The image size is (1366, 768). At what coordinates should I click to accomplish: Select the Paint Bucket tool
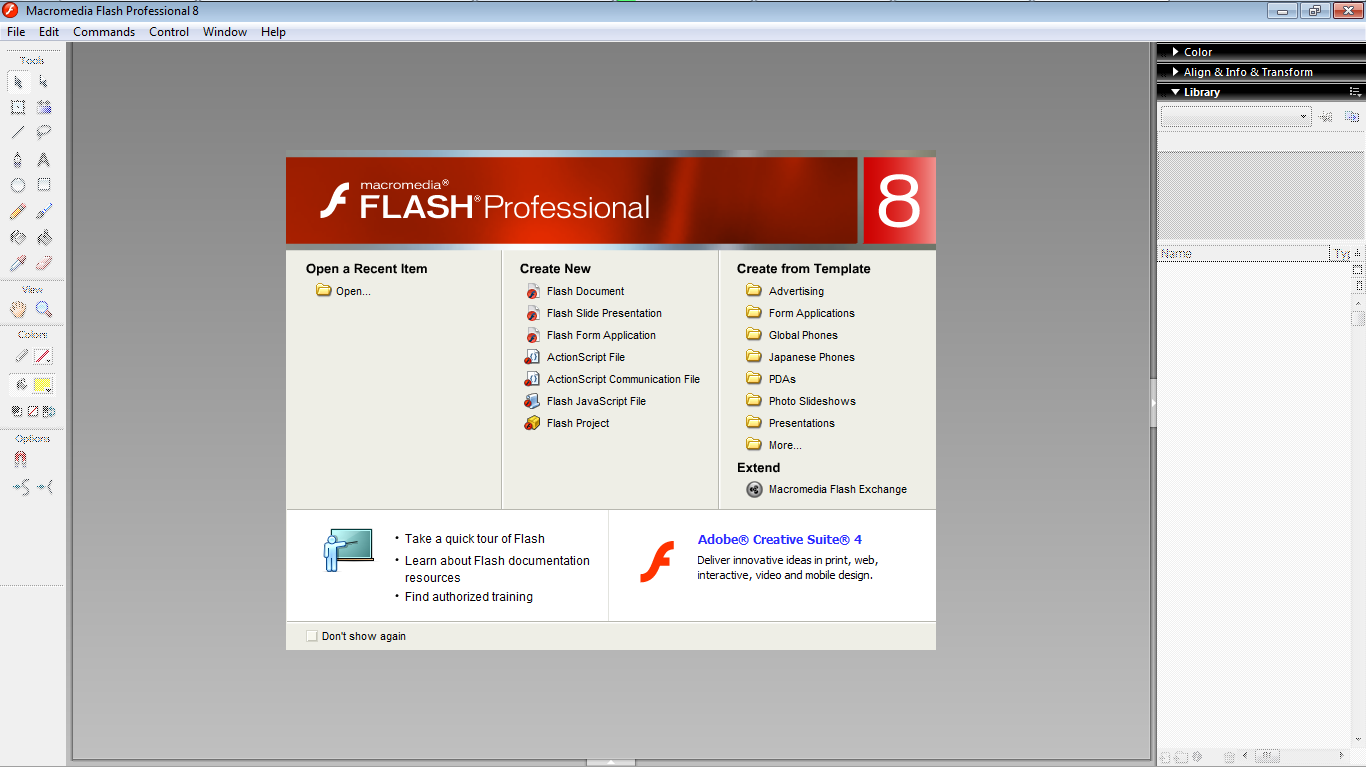tap(44, 237)
